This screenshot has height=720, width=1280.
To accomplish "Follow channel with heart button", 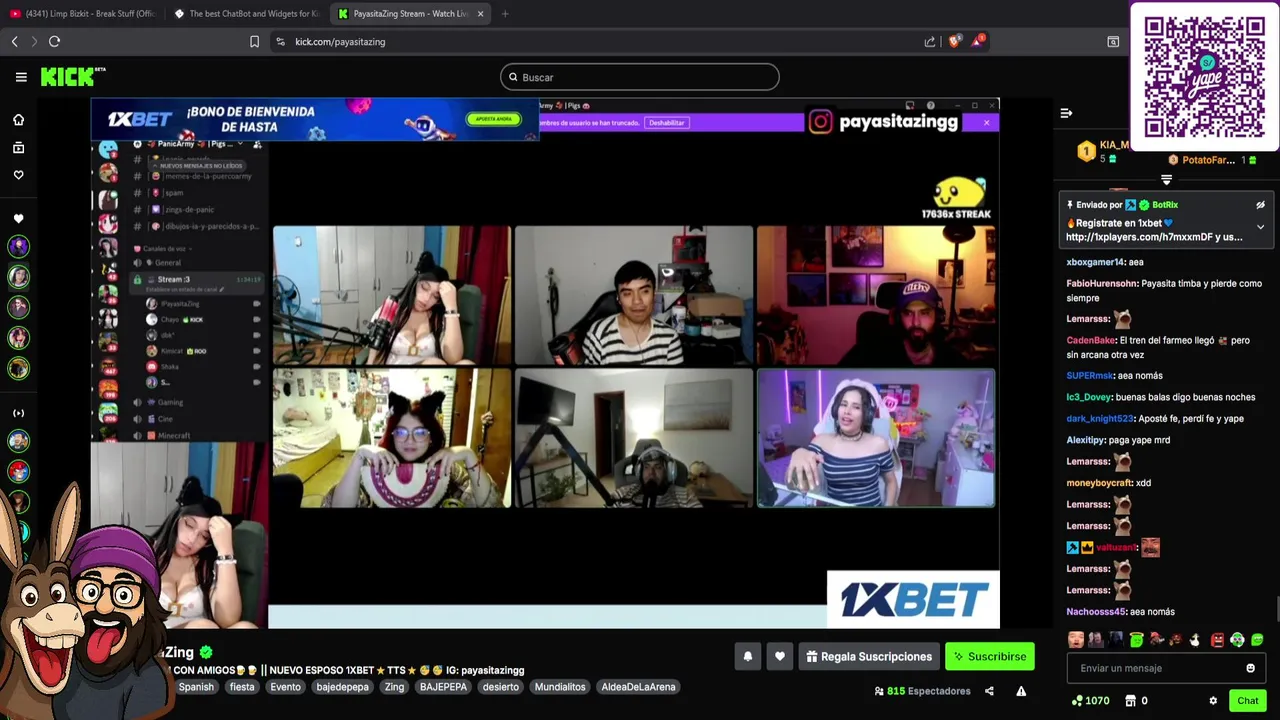I will pos(780,657).
